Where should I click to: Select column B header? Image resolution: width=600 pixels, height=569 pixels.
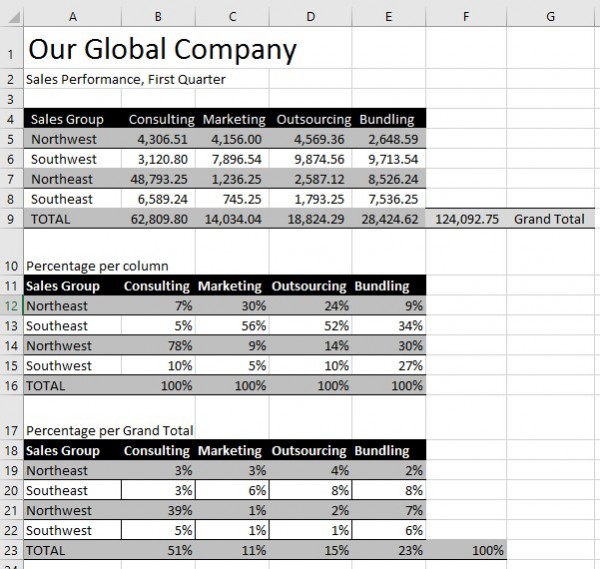click(158, 17)
